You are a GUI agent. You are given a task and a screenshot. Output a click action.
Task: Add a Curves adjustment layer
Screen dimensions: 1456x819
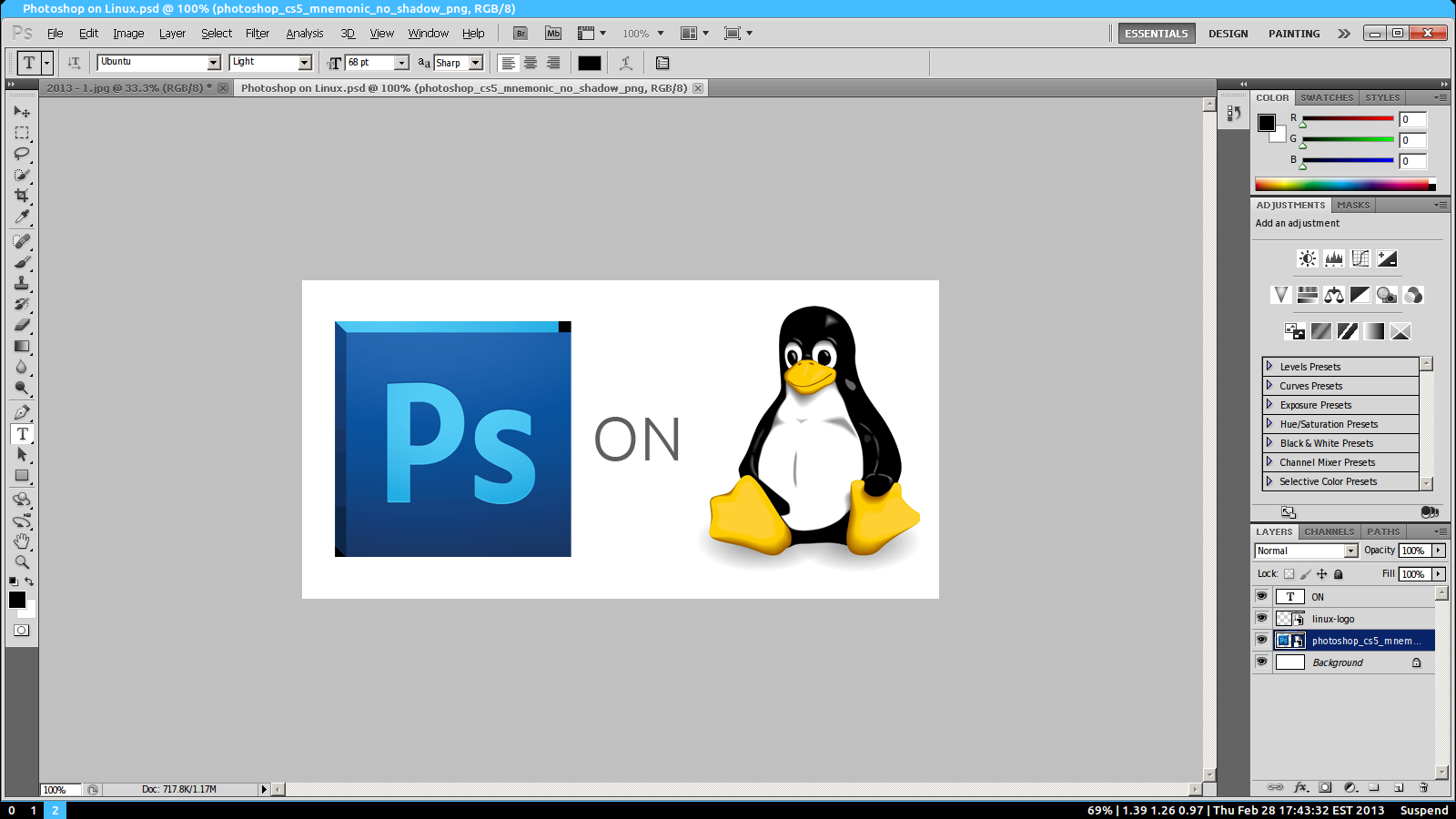[1360, 258]
